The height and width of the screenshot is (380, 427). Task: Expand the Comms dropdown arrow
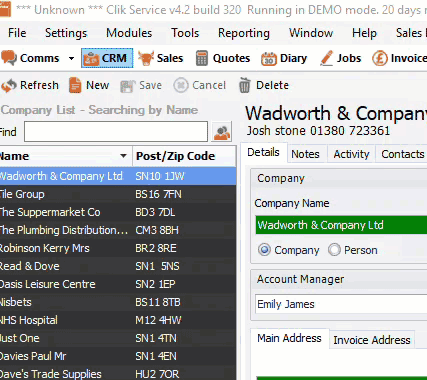(71, 58)
